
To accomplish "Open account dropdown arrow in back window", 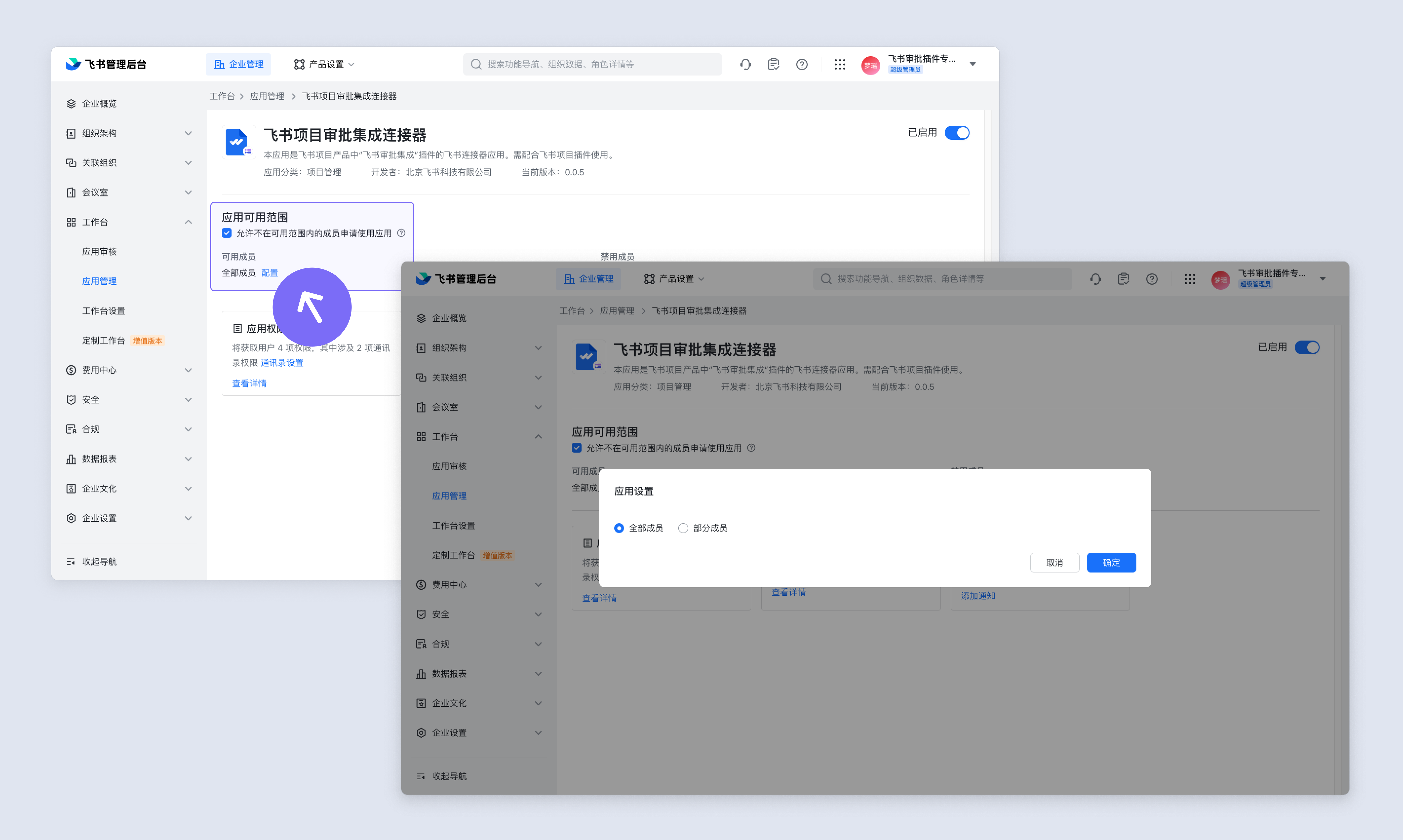I will pos(973,64).
